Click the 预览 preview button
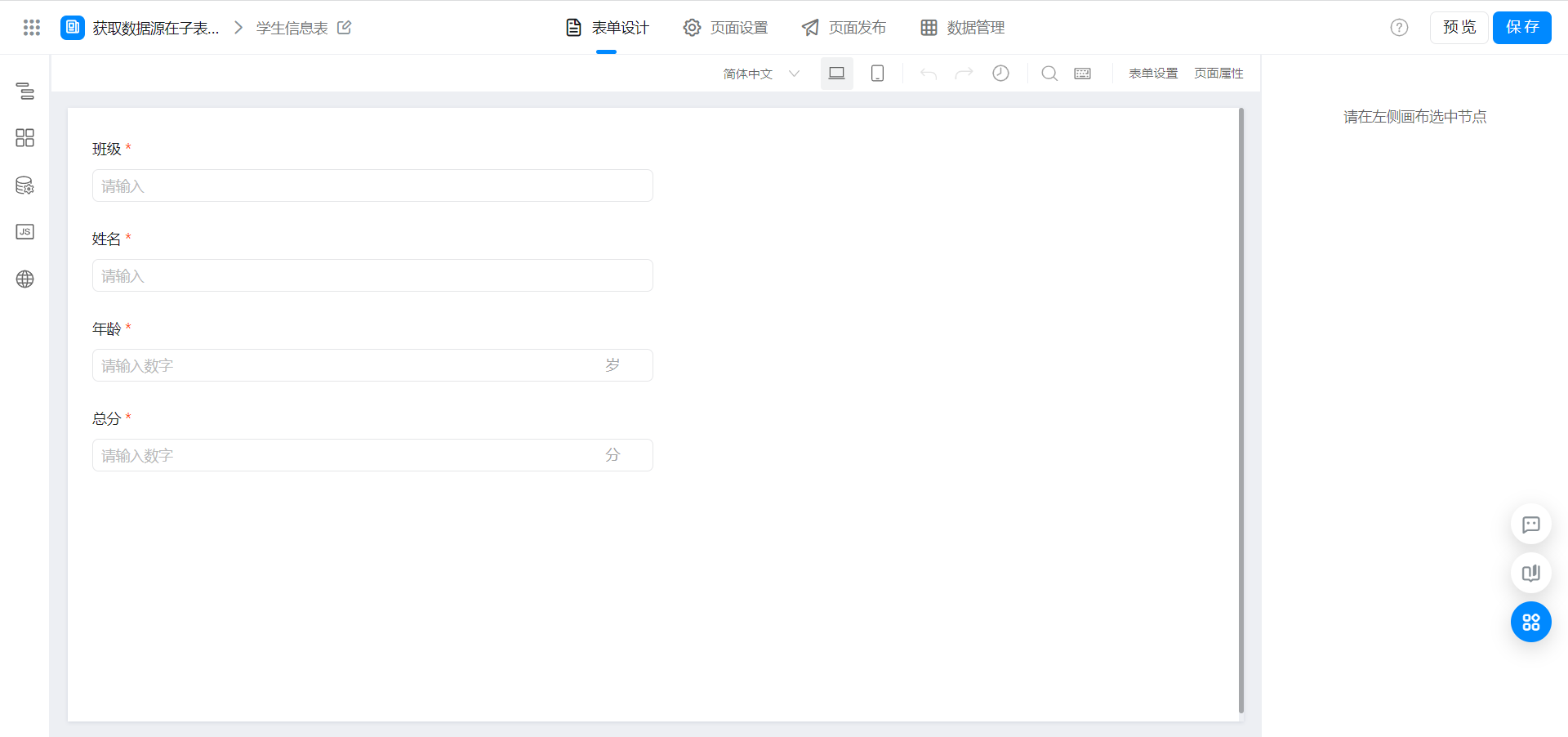Viewport: 1568px width, 737px height. (x=1459, y=28)
